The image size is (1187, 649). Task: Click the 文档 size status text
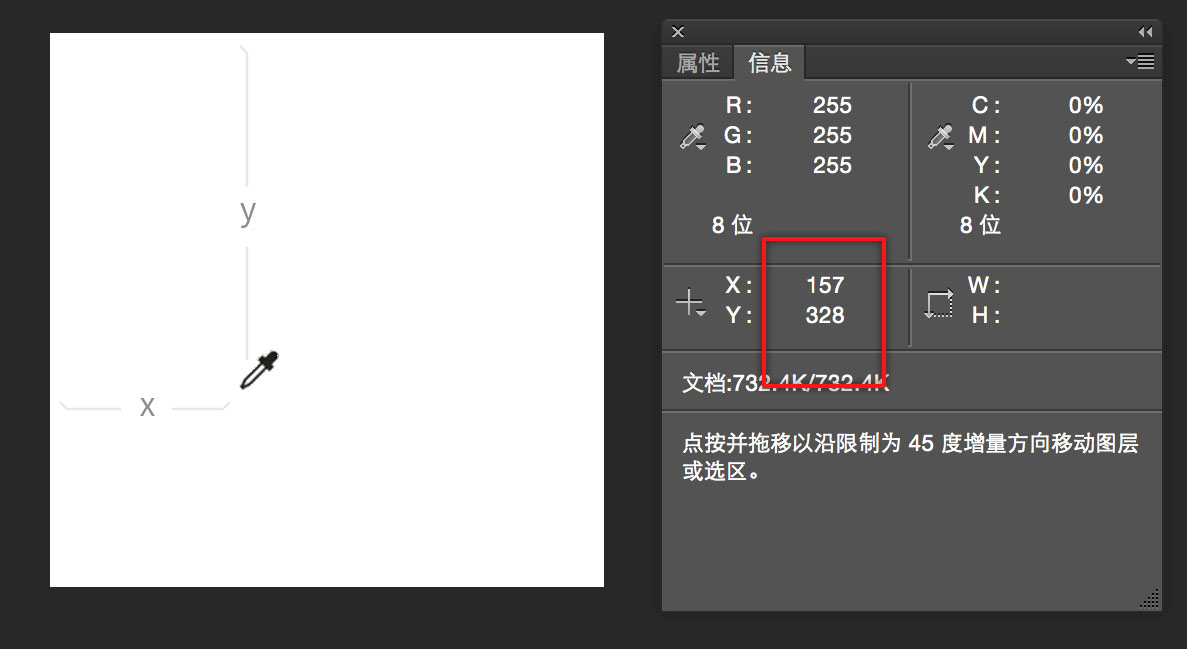(x=786, y=383)
